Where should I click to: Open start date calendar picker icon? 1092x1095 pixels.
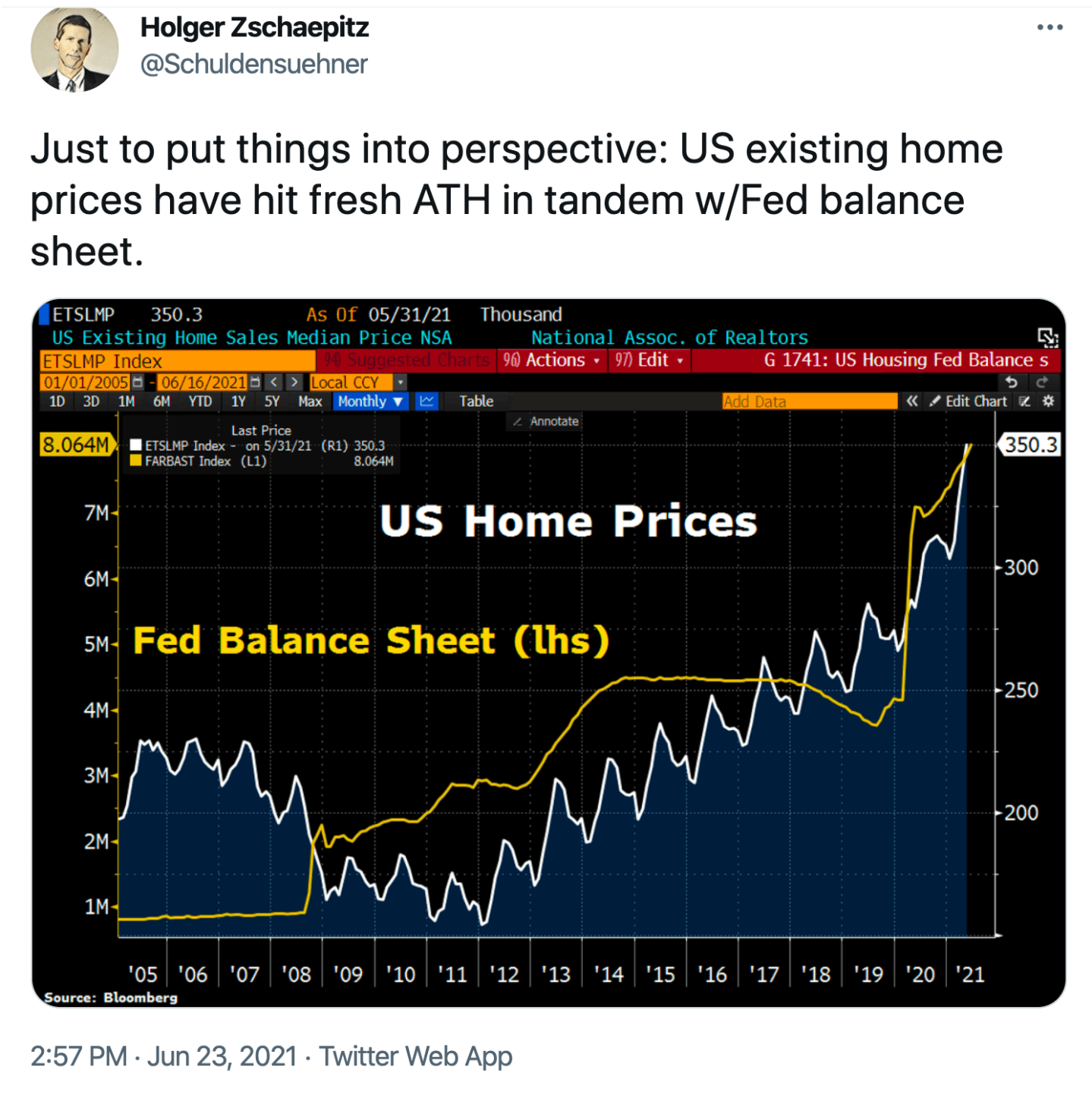point(137,382)
